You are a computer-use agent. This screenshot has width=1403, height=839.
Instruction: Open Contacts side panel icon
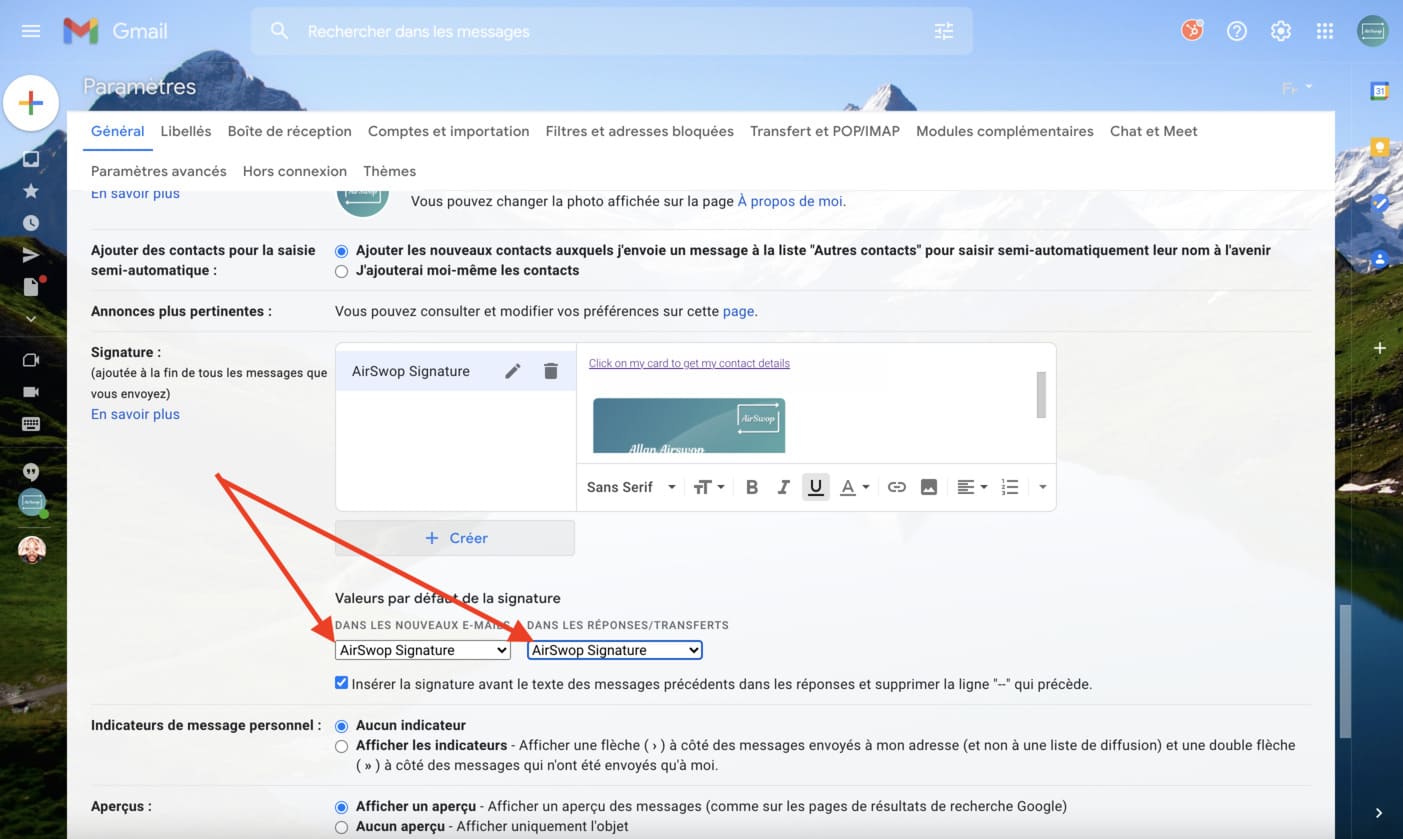tap(1380, 259)
